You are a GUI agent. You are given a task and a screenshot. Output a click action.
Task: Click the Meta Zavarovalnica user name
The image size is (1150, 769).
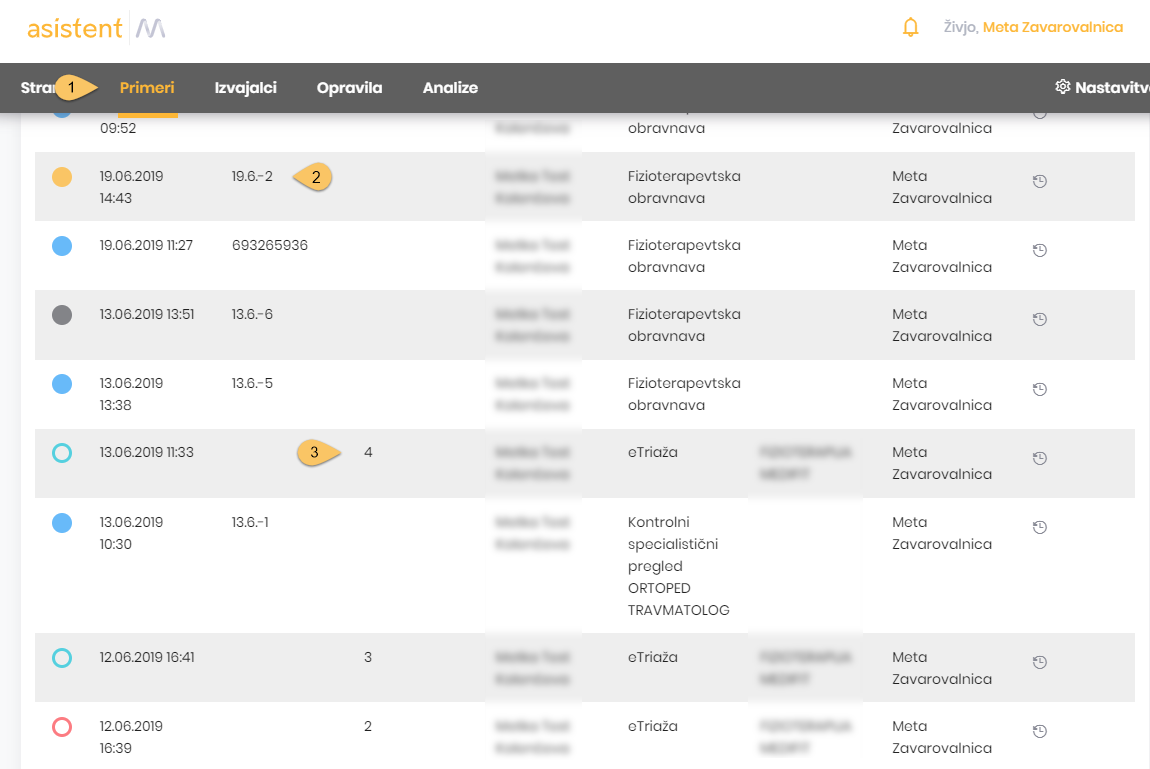click(1052, 27)
